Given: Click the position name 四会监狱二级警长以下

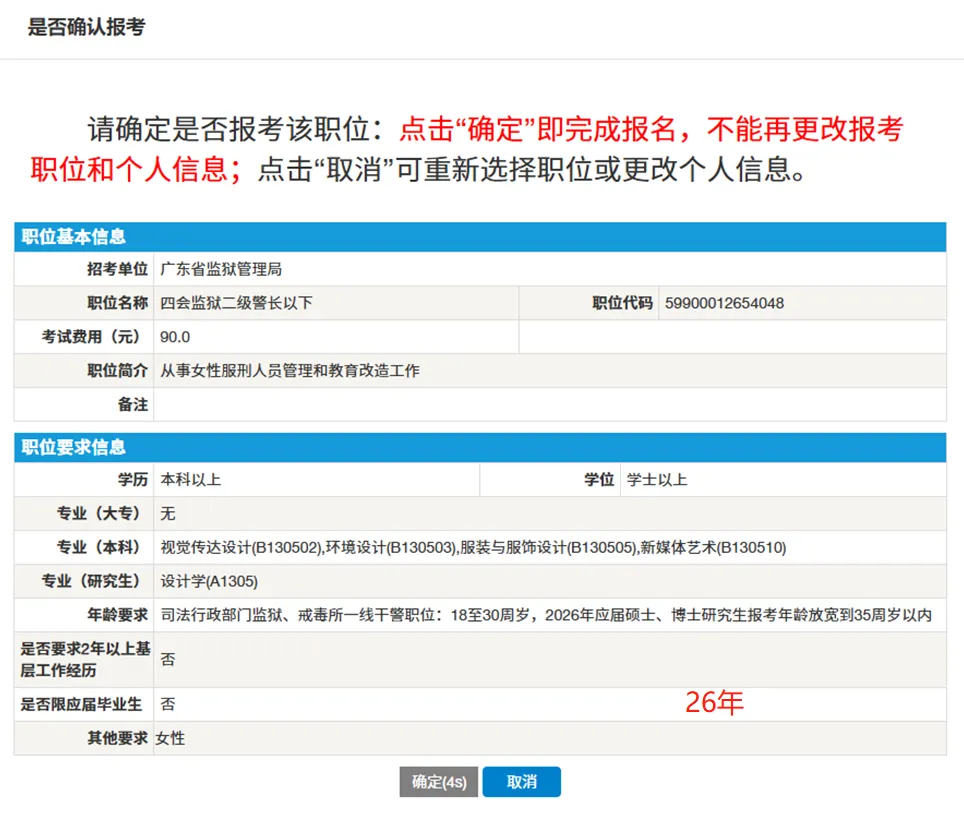Looking at the screenshot, I should click(237, 303).
